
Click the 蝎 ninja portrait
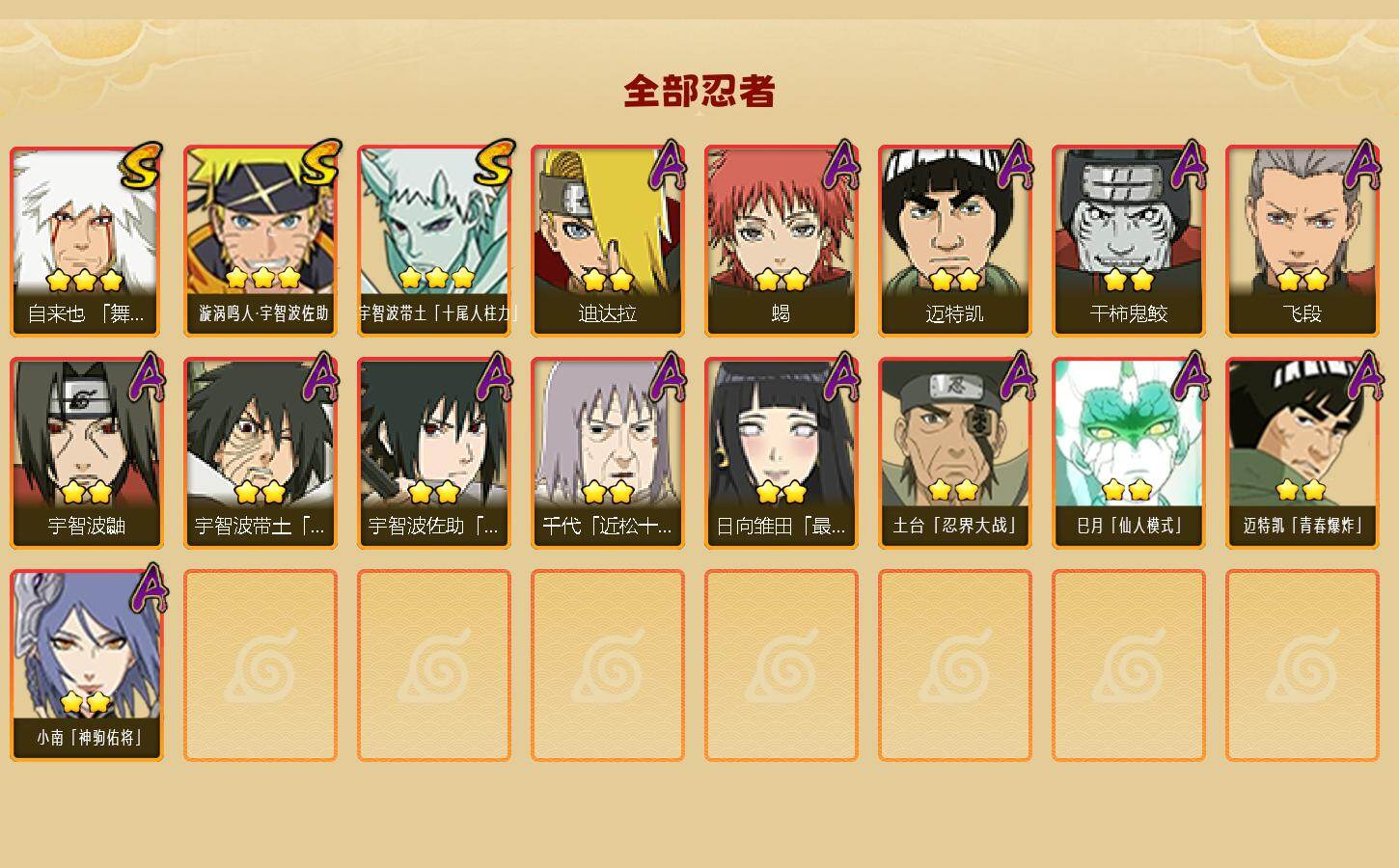pos(782,241)
